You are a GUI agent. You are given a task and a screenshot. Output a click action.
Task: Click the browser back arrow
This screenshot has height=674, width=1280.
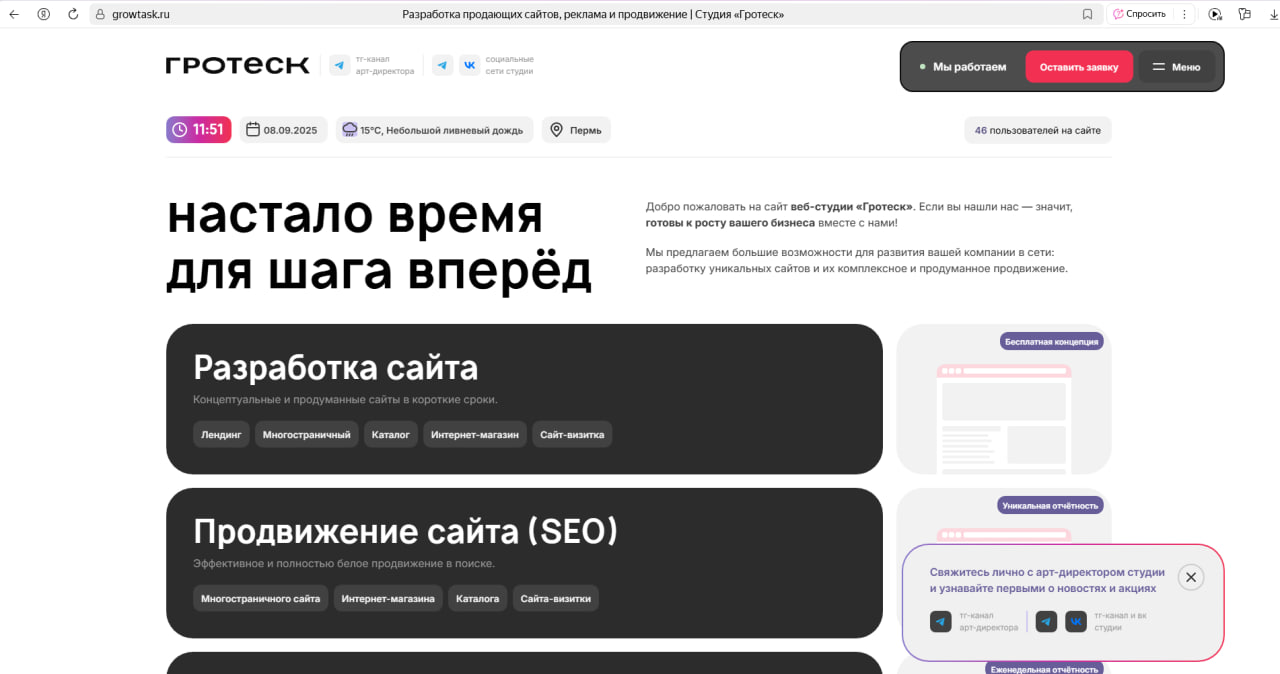pyautogui.click(x=14, y=14)
